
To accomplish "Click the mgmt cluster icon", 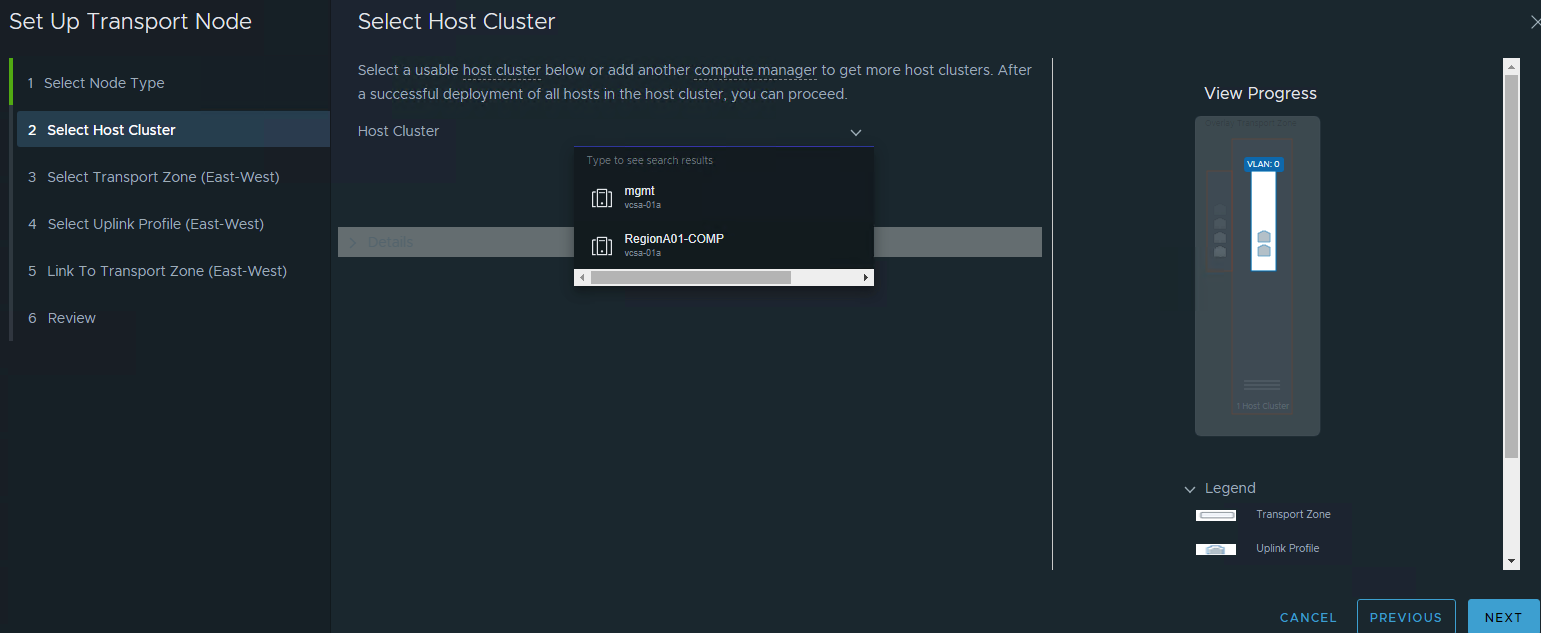I will coord(601,198).
